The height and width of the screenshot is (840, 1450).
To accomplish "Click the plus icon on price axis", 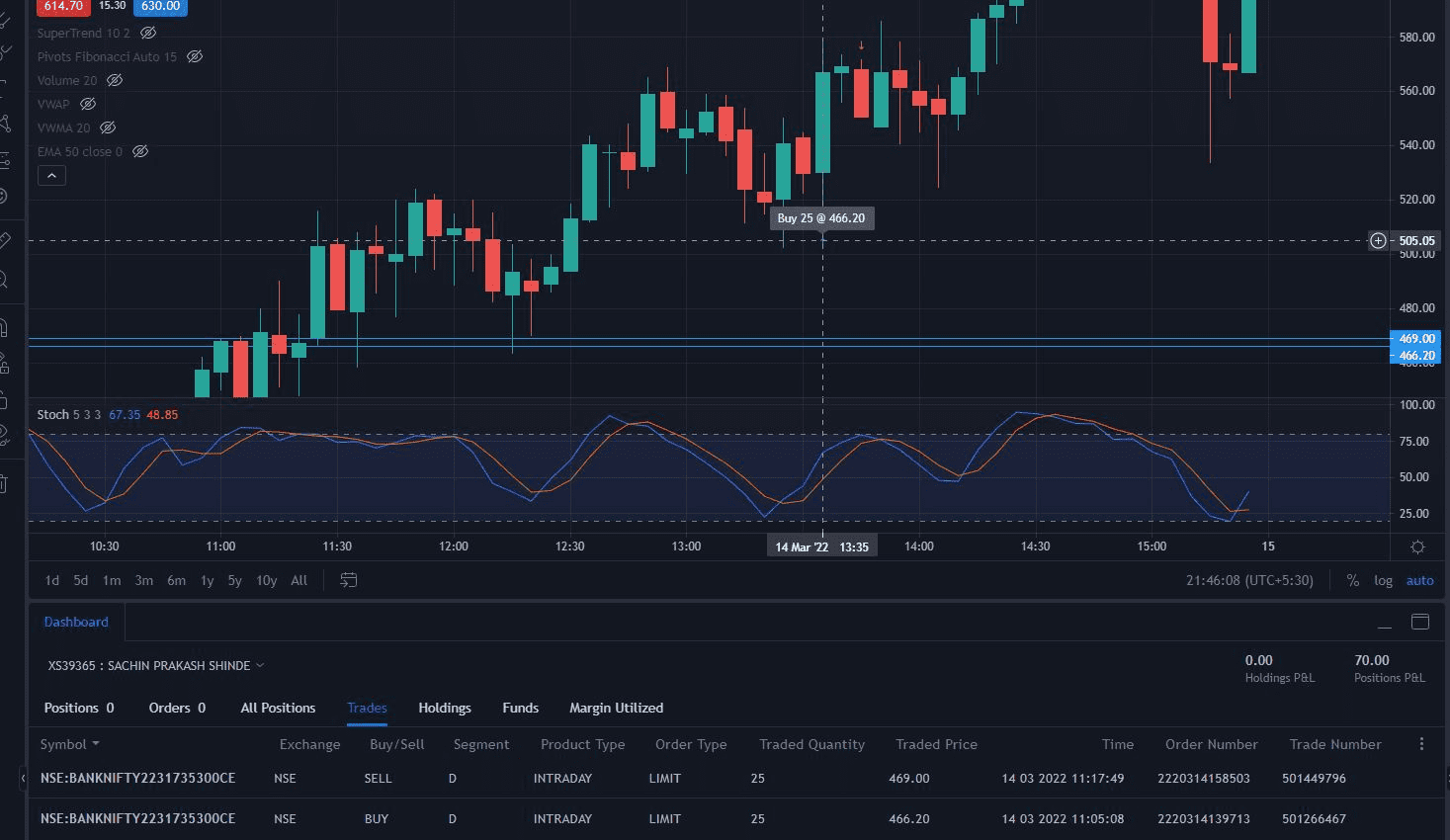I will click(1378, 240).
